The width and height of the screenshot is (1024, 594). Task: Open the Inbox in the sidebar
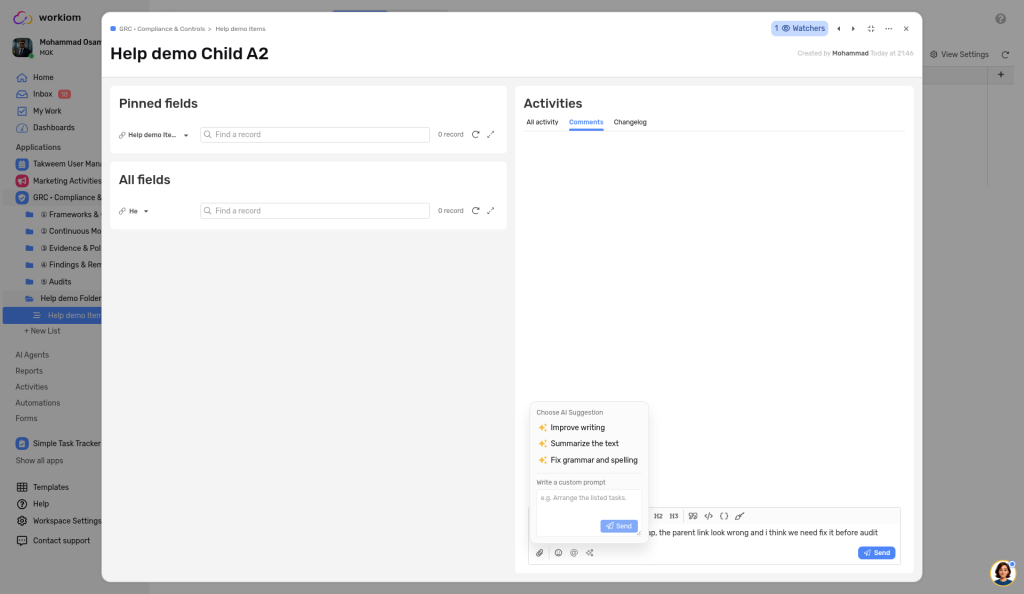(42, 94)
